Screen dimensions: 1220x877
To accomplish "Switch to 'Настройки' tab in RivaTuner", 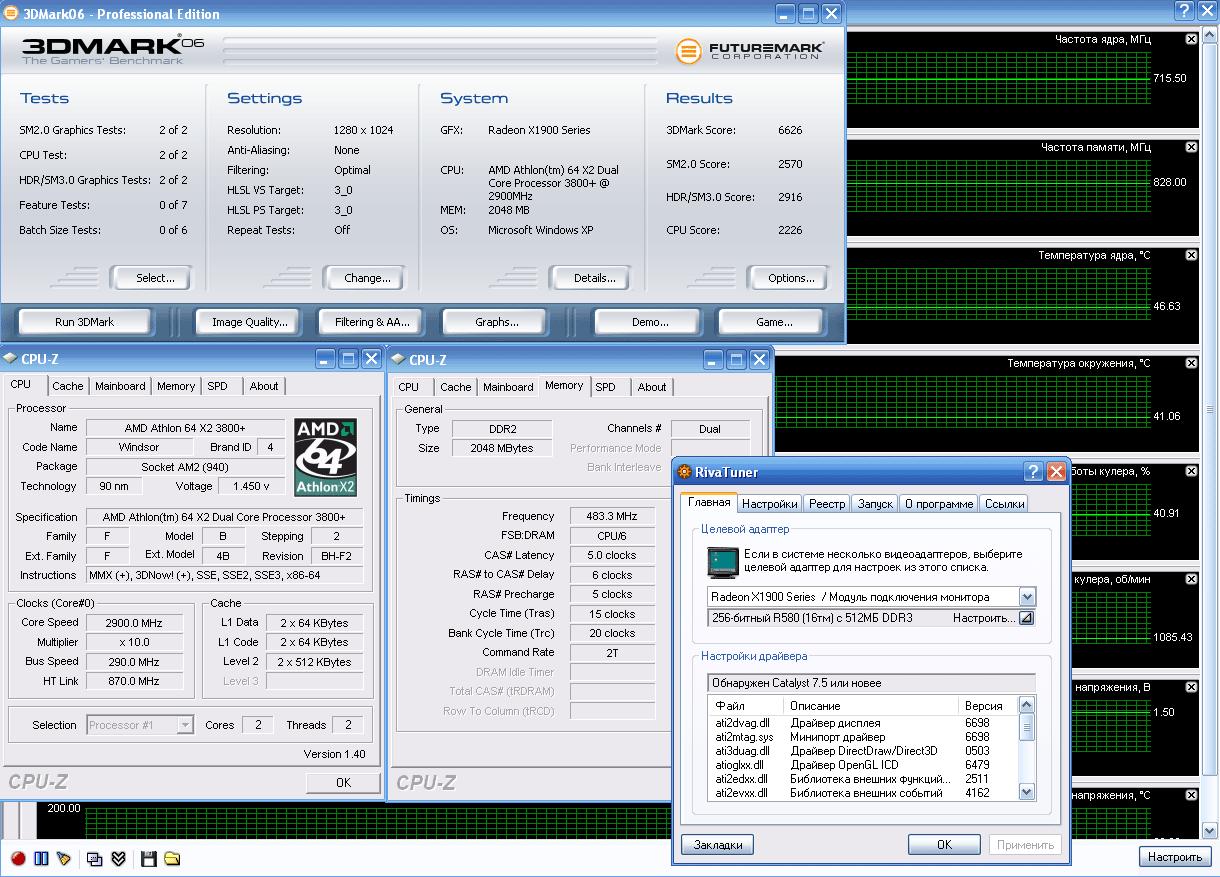I will tap(770, 504).
